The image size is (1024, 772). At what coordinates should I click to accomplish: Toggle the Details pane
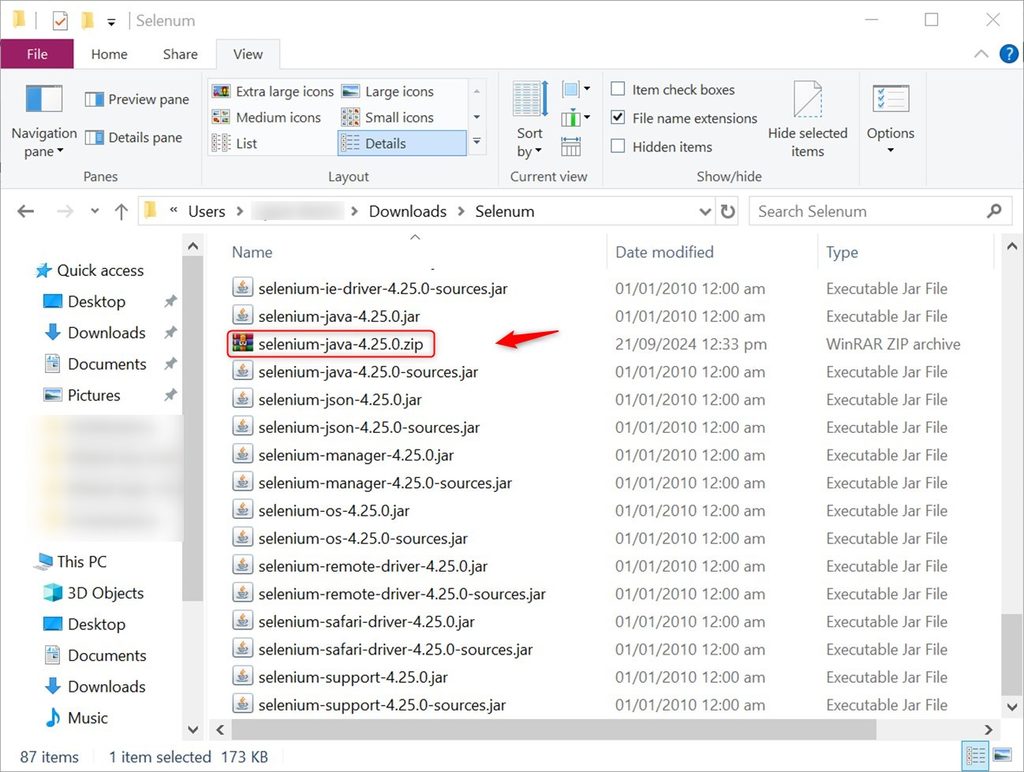[134, 137]
